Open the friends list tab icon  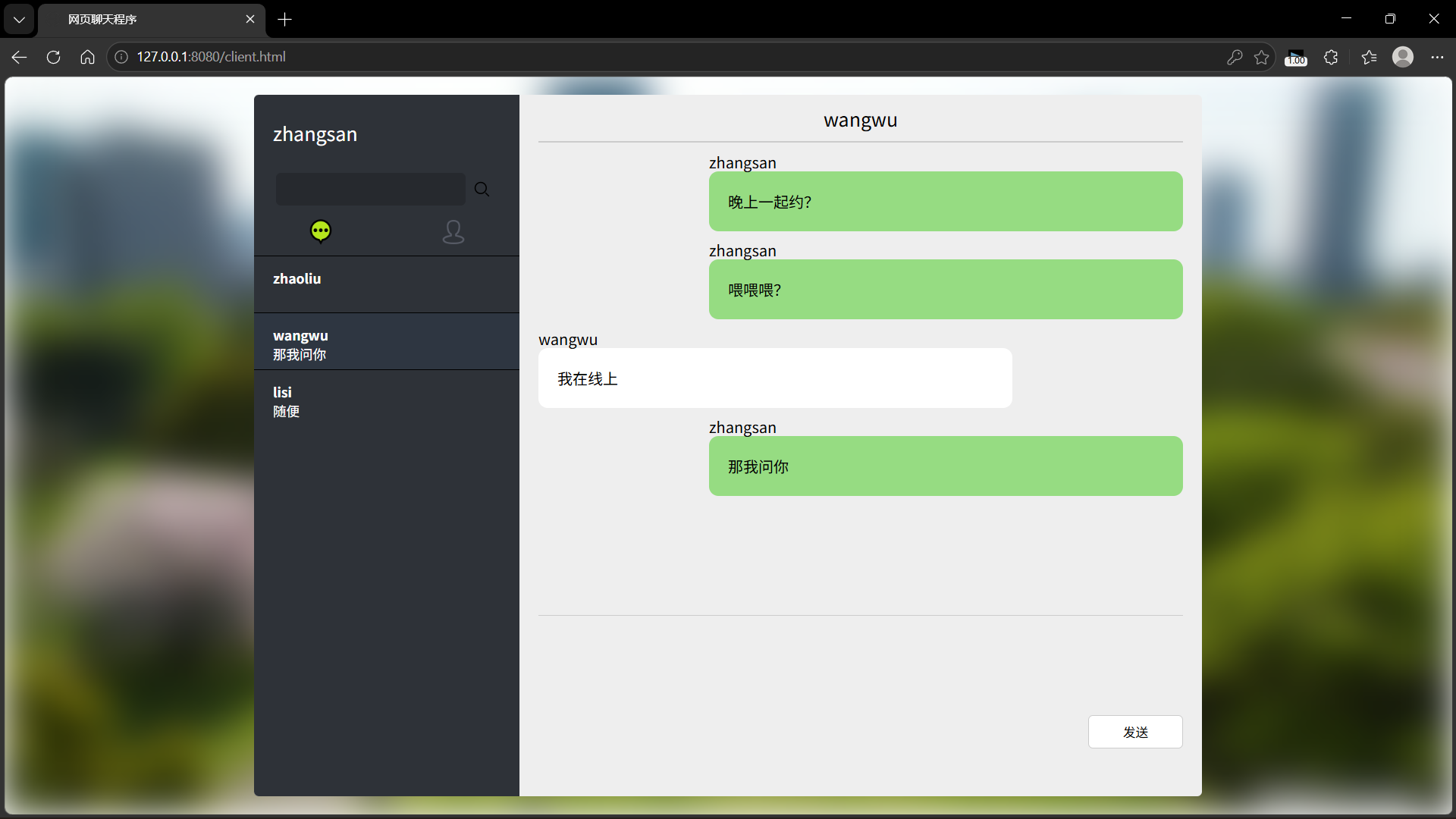click(453, 231)
